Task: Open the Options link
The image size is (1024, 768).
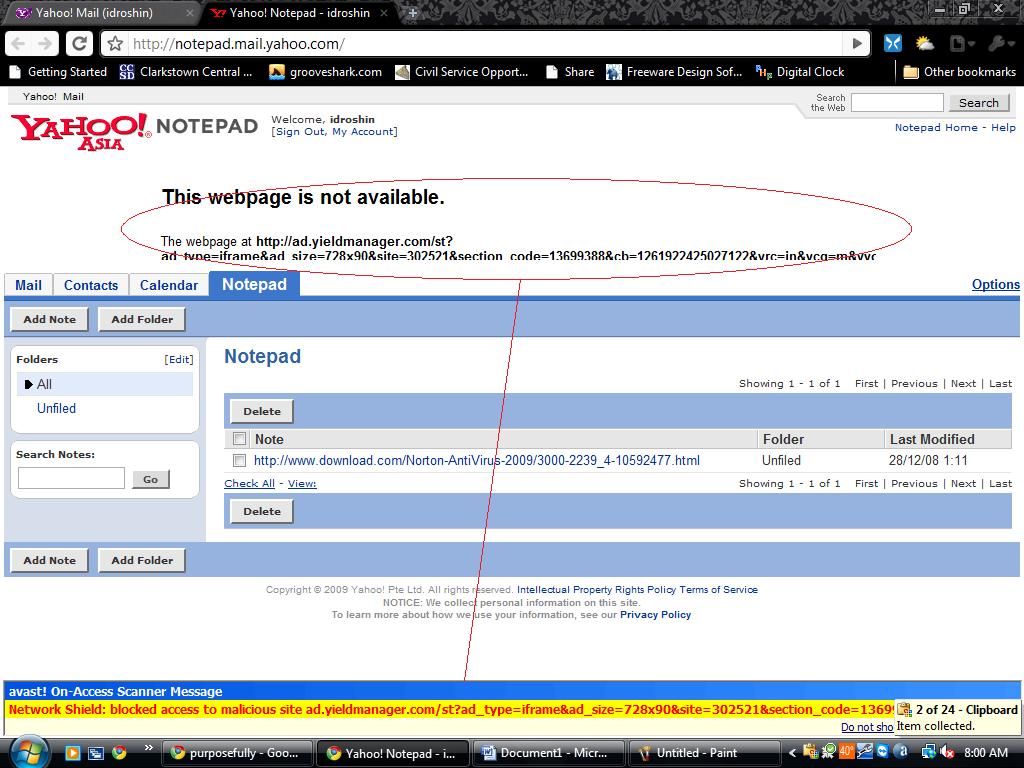Action: pos(995,285)
